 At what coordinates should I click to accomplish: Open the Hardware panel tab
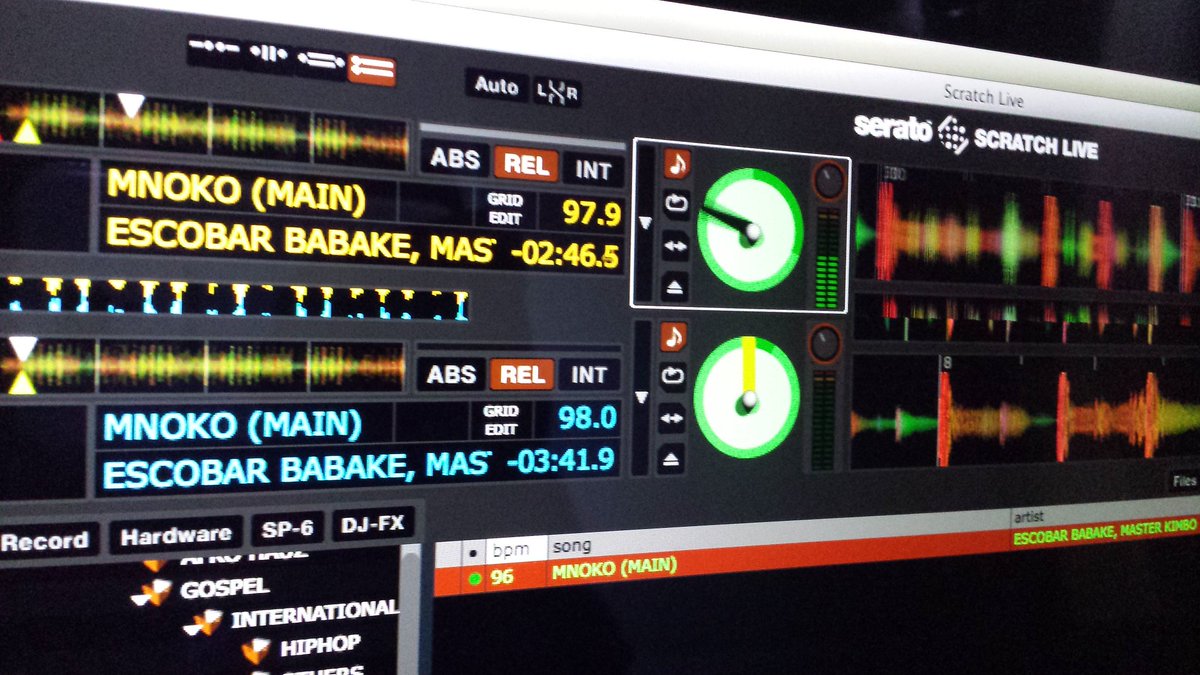point(176,536)
